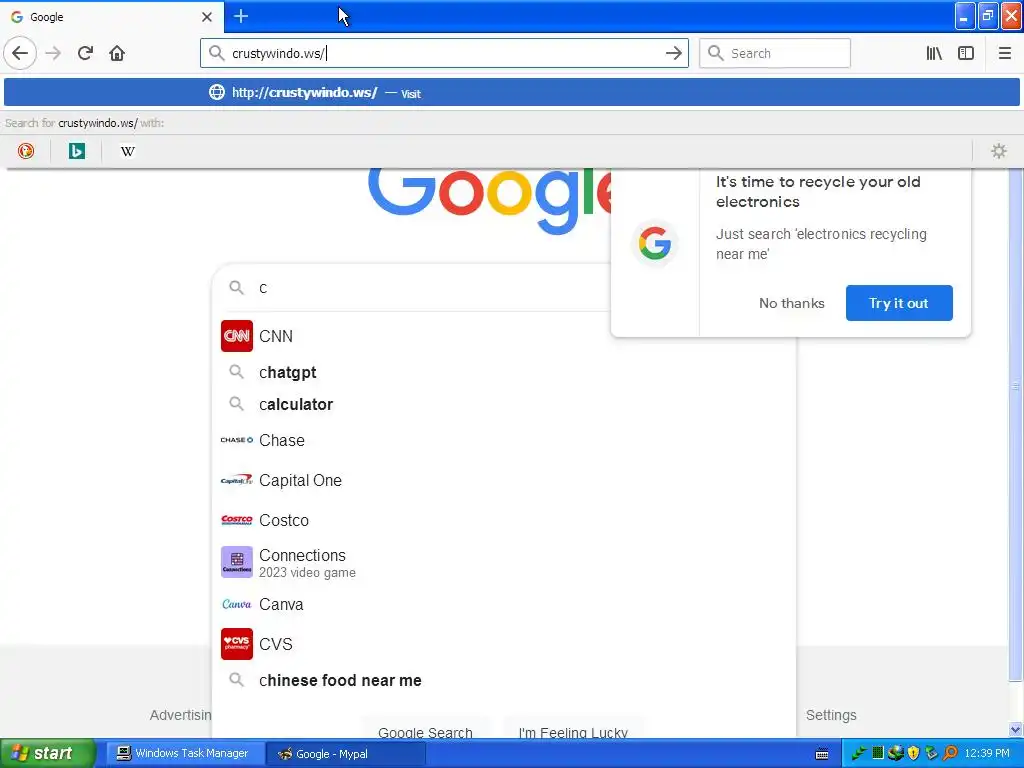Select the Chase suggestion
The height and width of the screenshot is (768, 1024).
pos(504,440)
